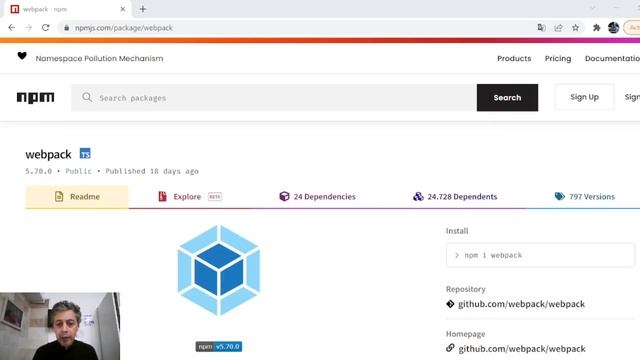The image size is (640, 360).
Task: Click the site padlock icon in address bar
Action: pyautogui.click(x=67, y=28)
